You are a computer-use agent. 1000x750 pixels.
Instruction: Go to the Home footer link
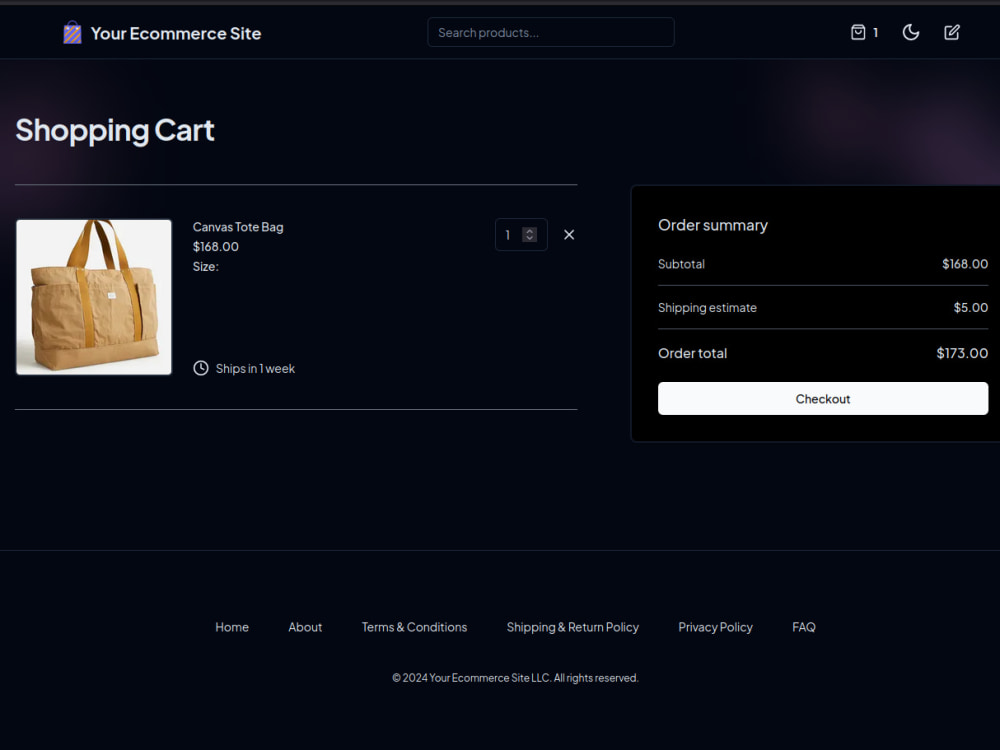[232, 627]
